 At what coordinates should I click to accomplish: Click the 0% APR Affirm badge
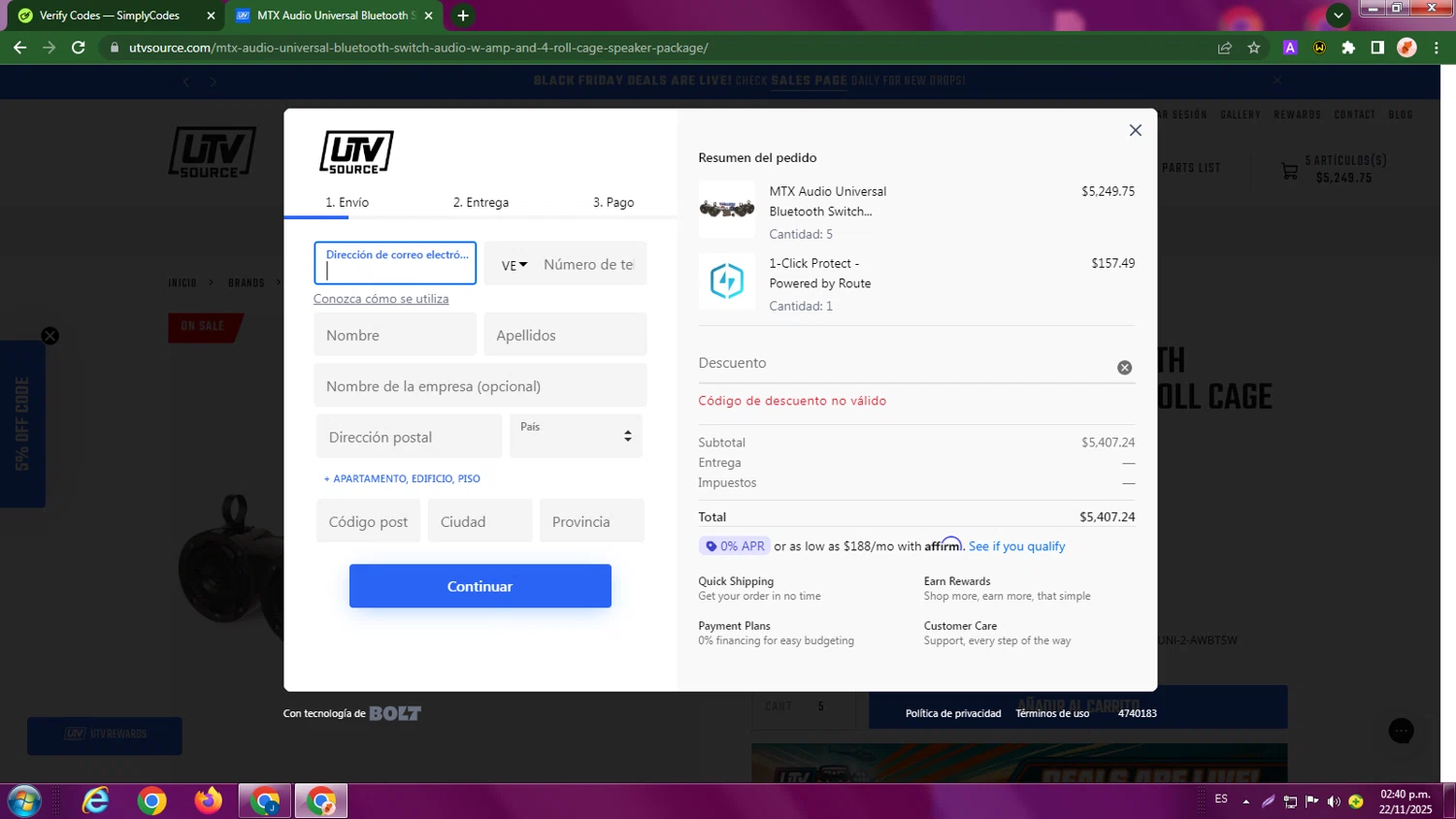click(734, 546)
